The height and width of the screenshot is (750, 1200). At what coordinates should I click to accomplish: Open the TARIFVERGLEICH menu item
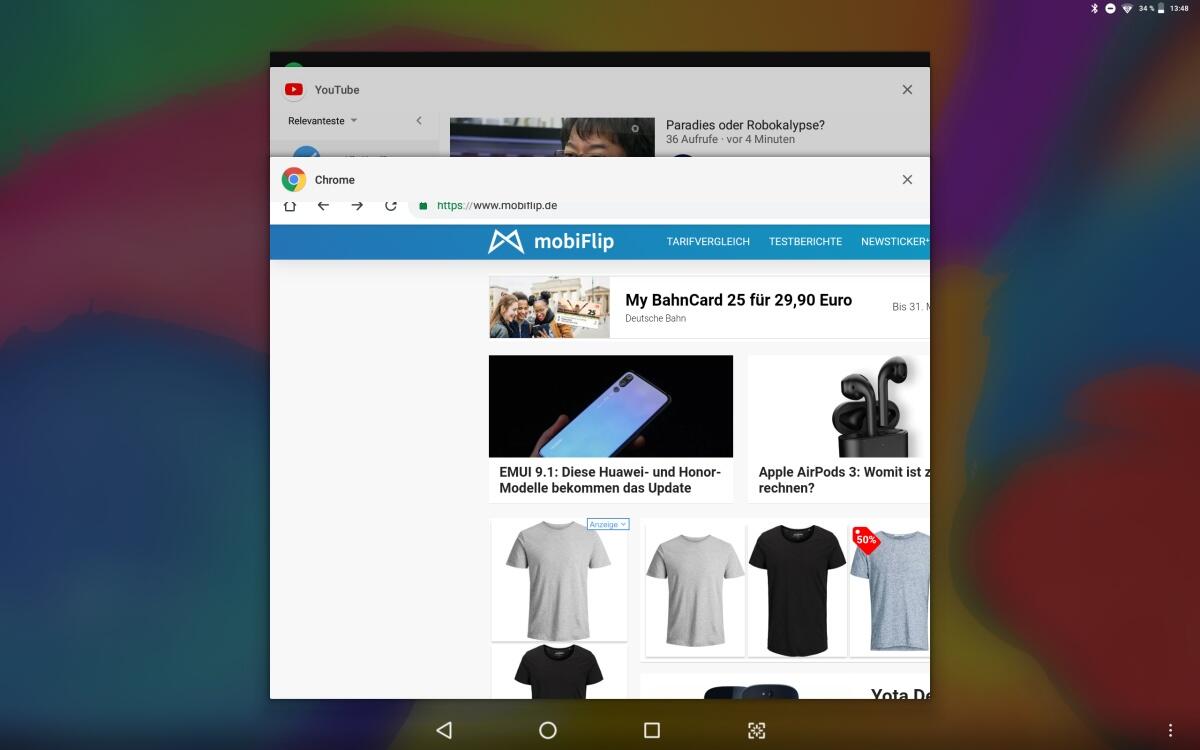[708, 242]
